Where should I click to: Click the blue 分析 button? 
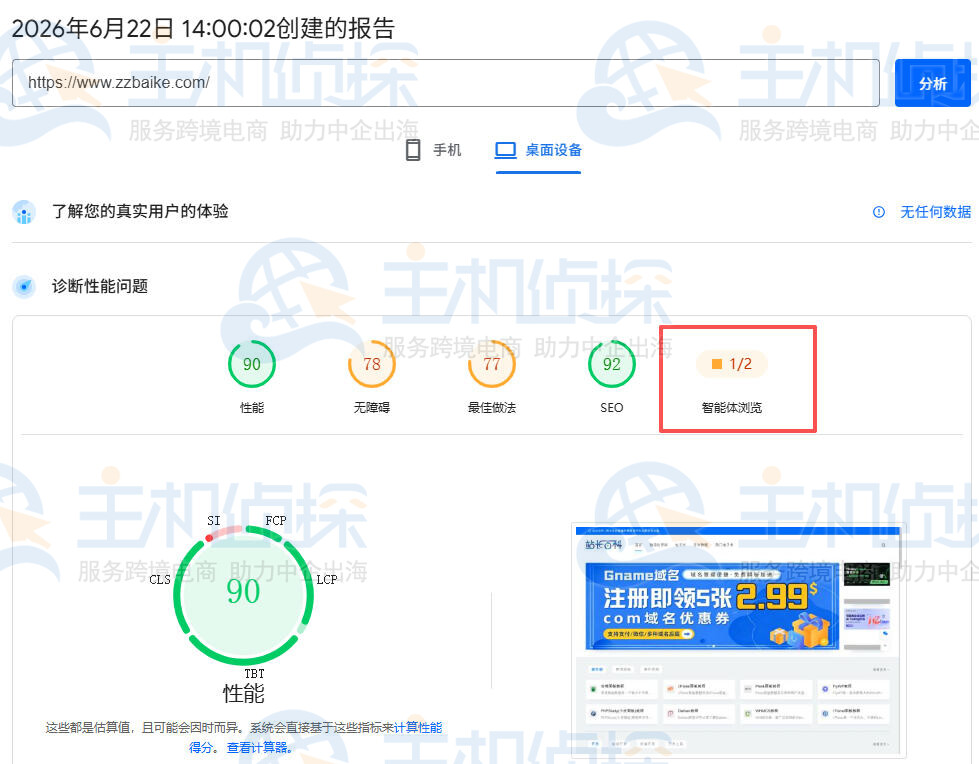[932, 83]
